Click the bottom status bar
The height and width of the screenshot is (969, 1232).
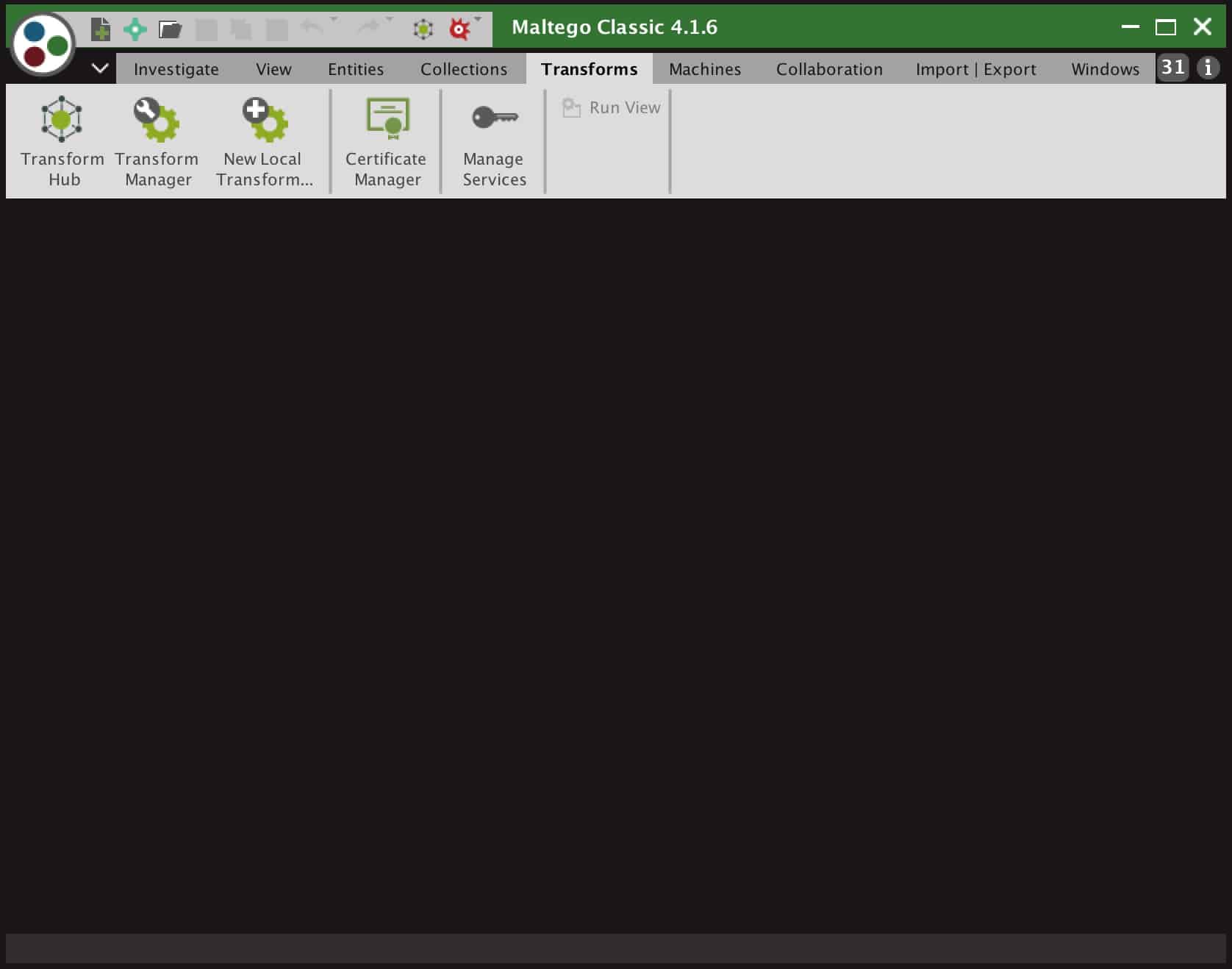[616, 948]
